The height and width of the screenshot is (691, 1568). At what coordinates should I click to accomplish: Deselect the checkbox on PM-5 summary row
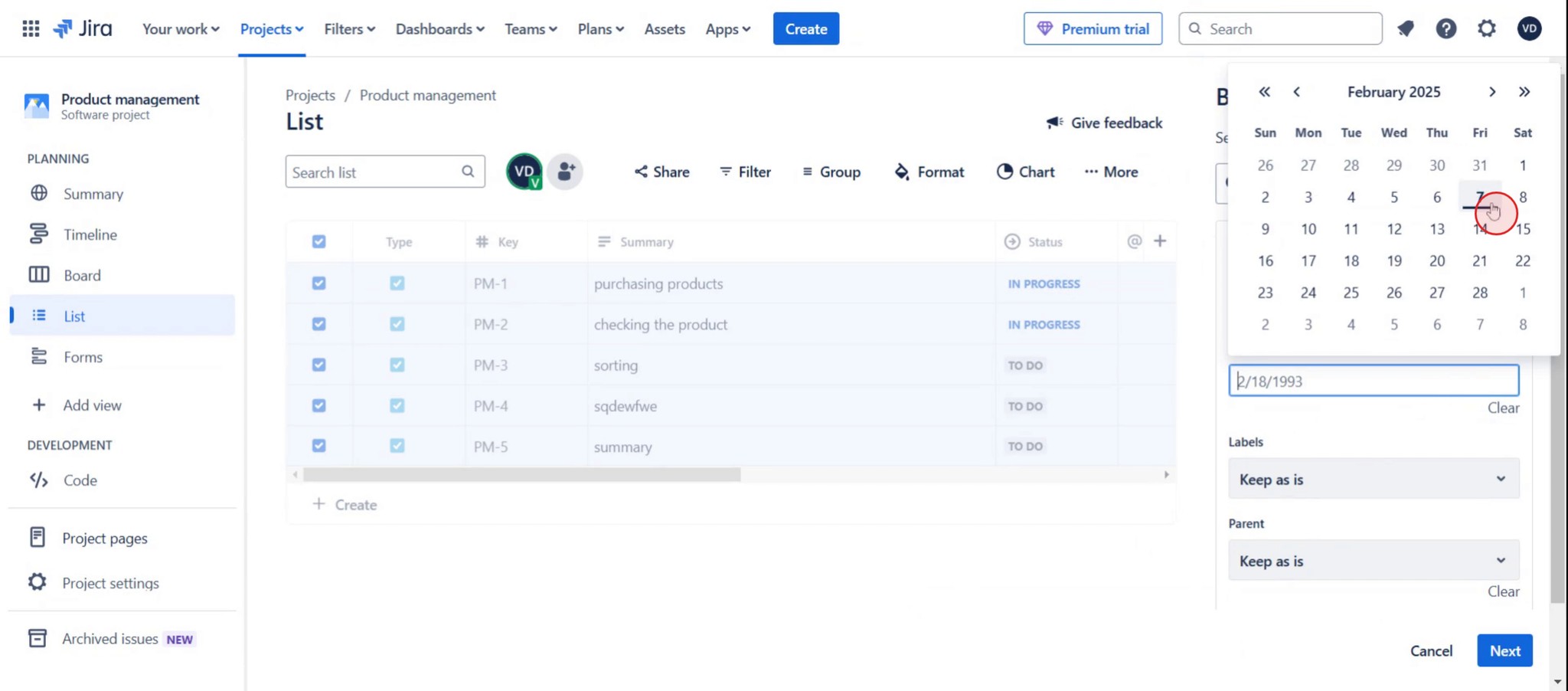pos(318,445)
